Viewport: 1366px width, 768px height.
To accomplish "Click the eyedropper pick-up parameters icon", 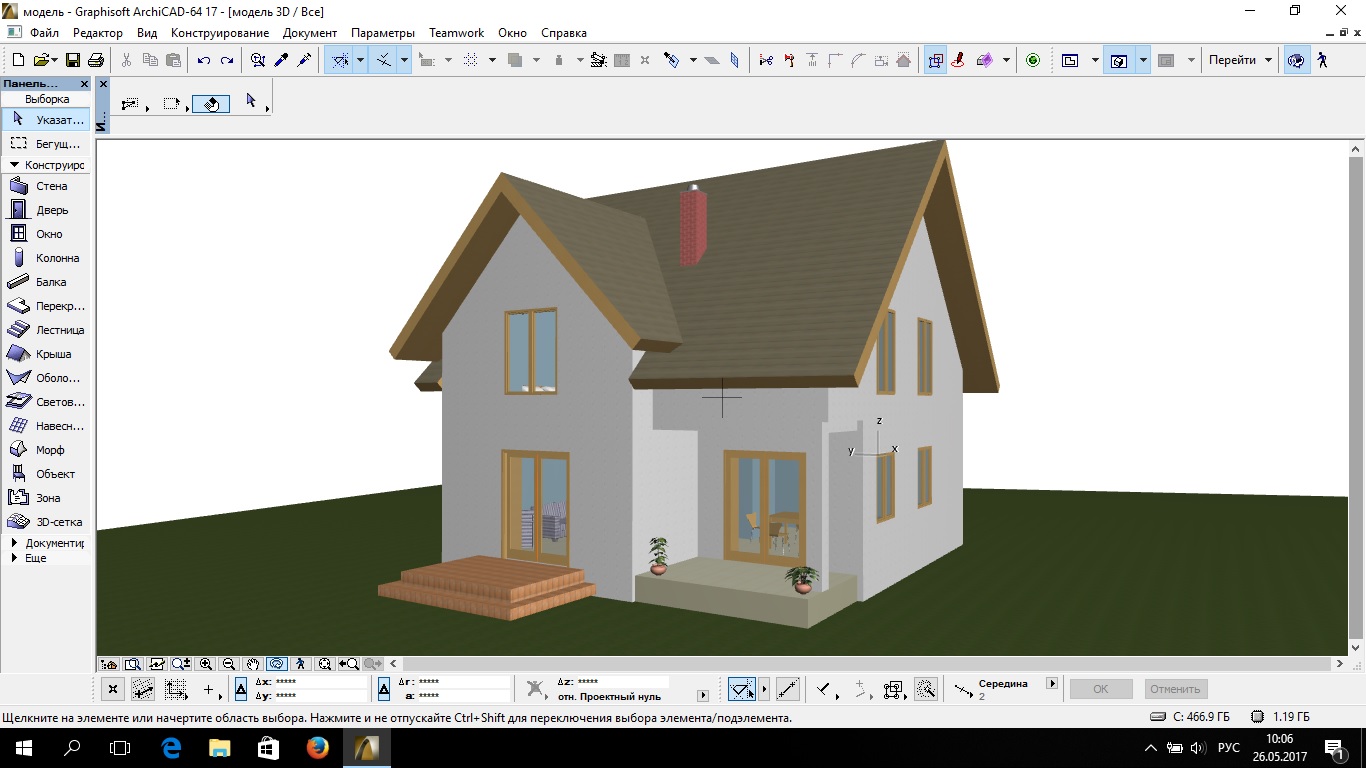I will 282,60.
